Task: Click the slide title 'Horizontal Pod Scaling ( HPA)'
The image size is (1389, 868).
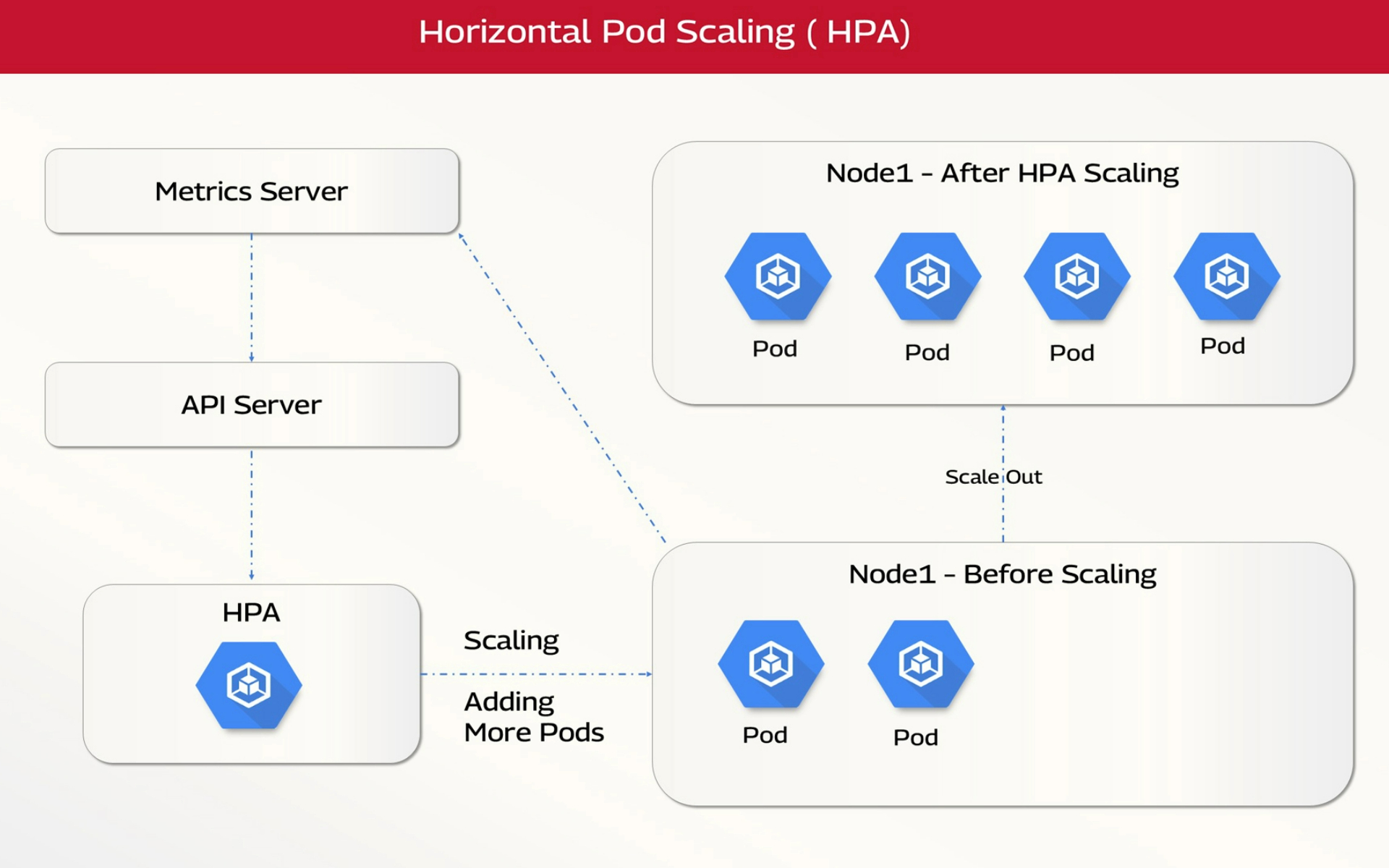Action: 664,33
